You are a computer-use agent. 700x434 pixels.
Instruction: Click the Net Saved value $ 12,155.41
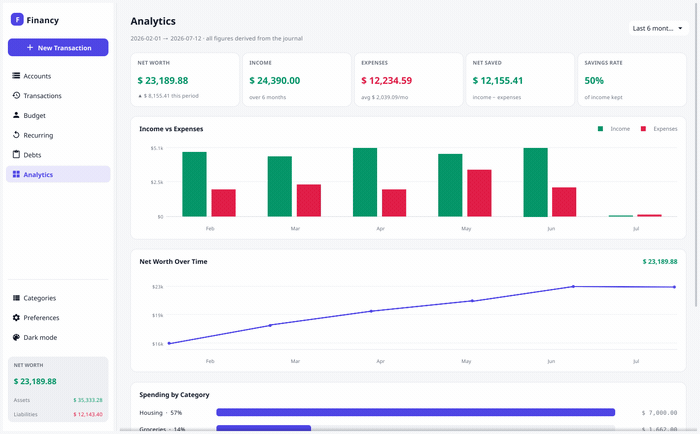[x=498, y=80]
